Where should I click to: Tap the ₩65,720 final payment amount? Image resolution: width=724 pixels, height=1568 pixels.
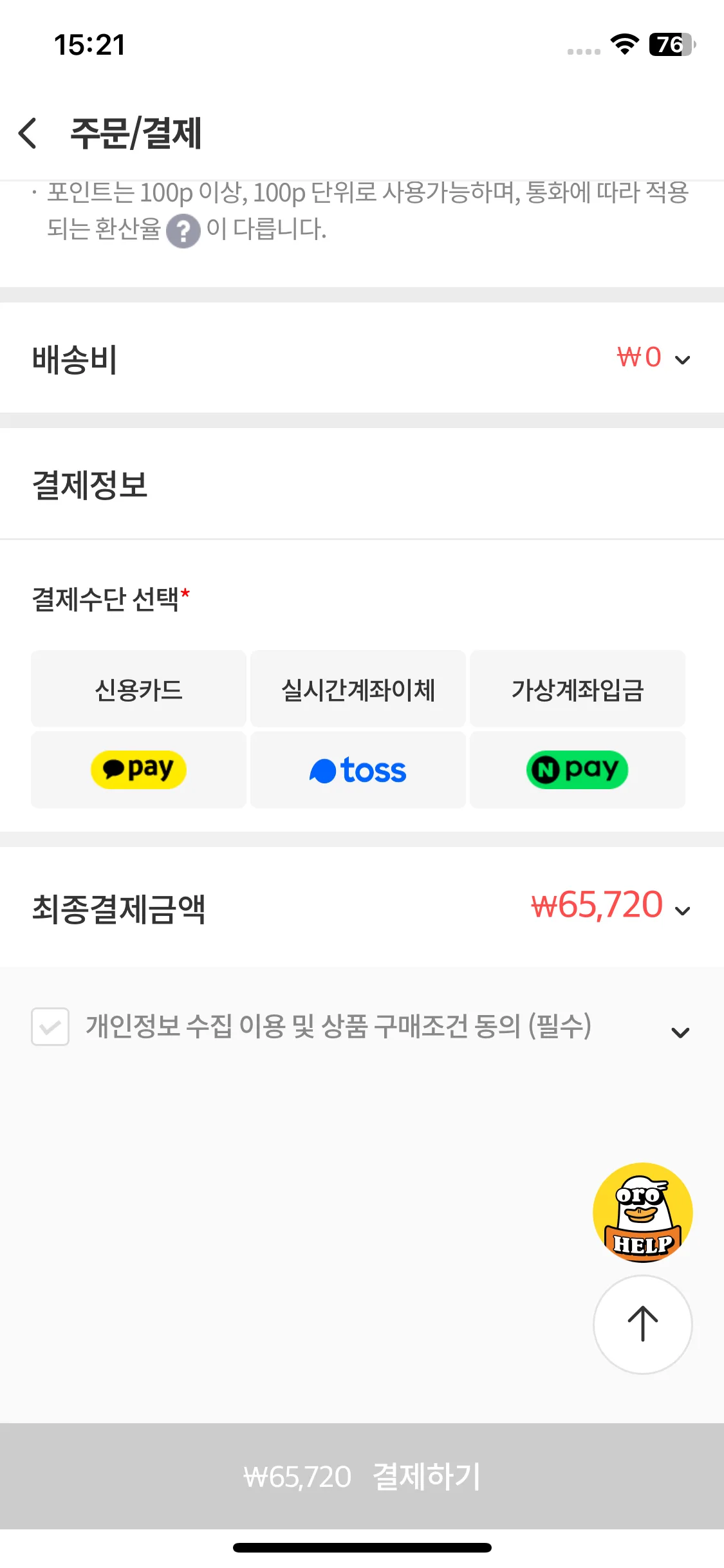(x=597, y=905)
